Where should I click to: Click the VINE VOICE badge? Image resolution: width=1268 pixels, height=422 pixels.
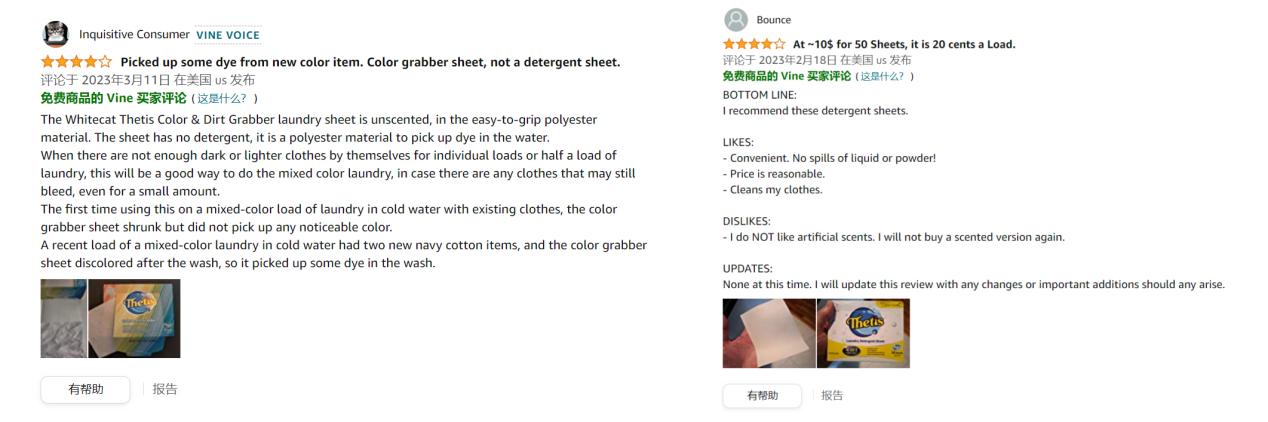click(x=228, y=35)
